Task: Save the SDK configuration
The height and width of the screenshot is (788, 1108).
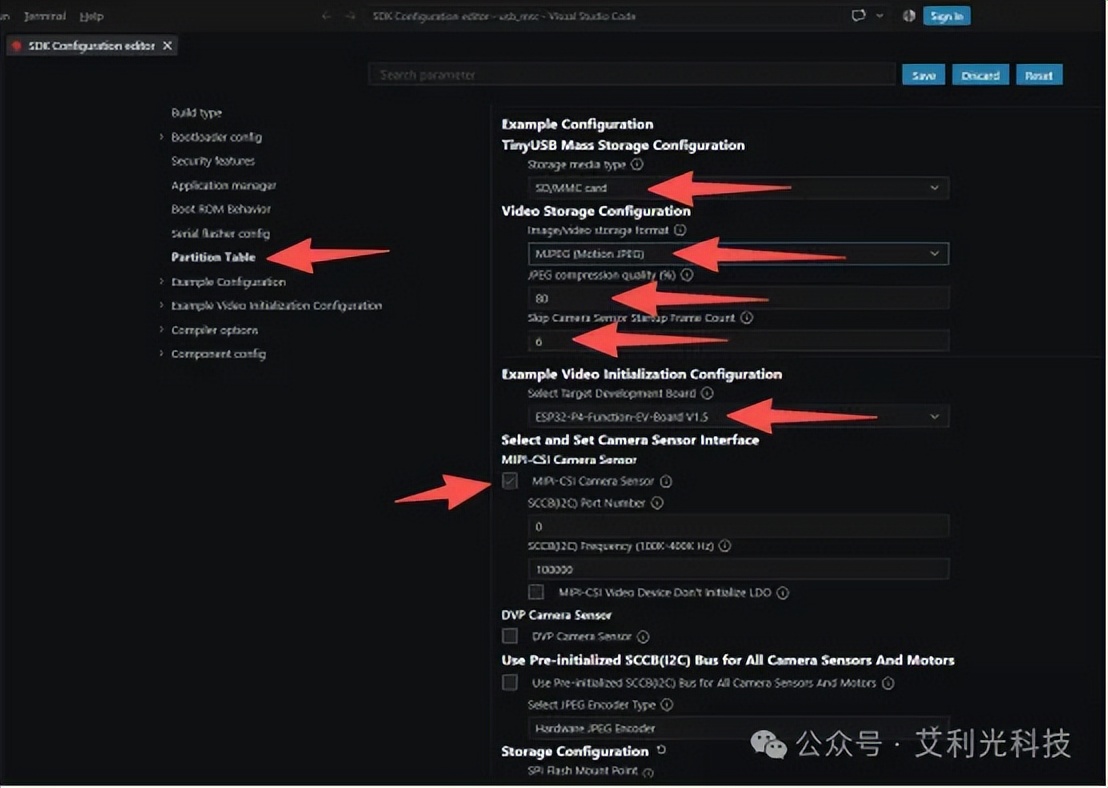Action: coord(924,75)
